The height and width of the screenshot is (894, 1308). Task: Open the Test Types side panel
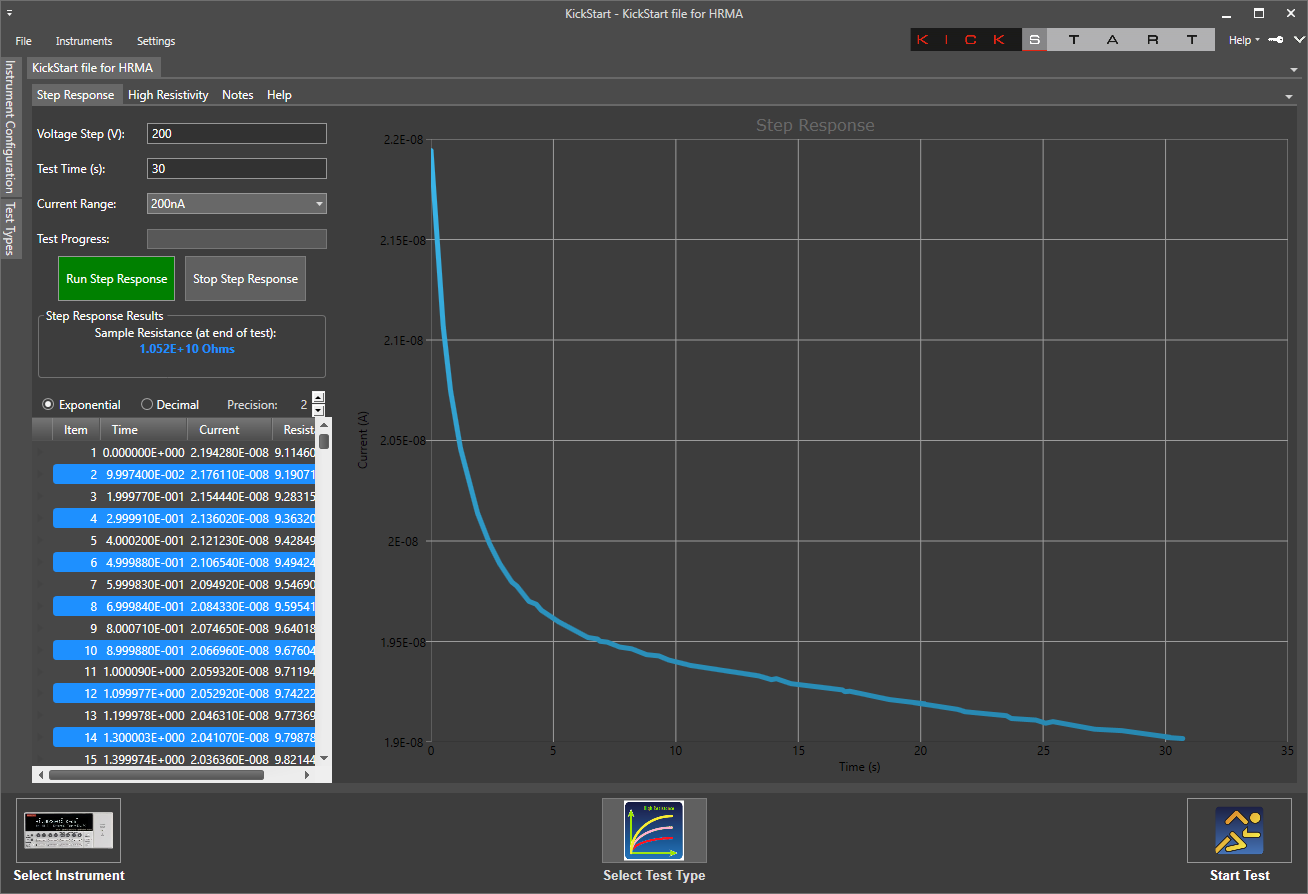coord(10,229)
